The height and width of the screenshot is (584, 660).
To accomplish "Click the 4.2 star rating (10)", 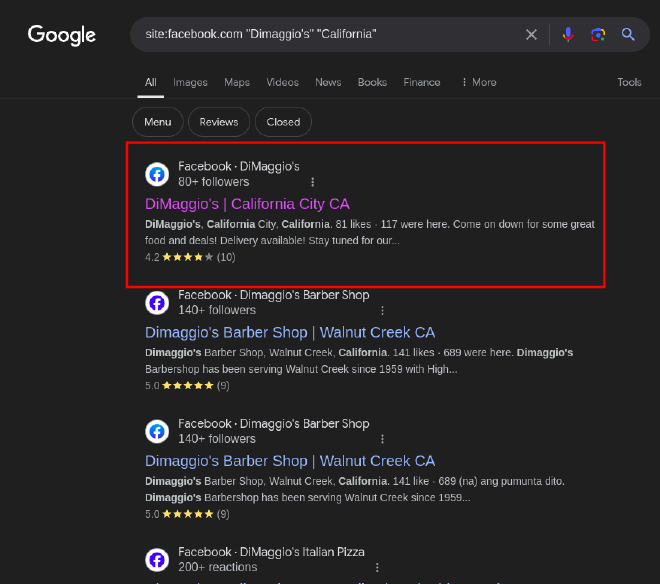I will pyautogui.click(x=190, y=257).
